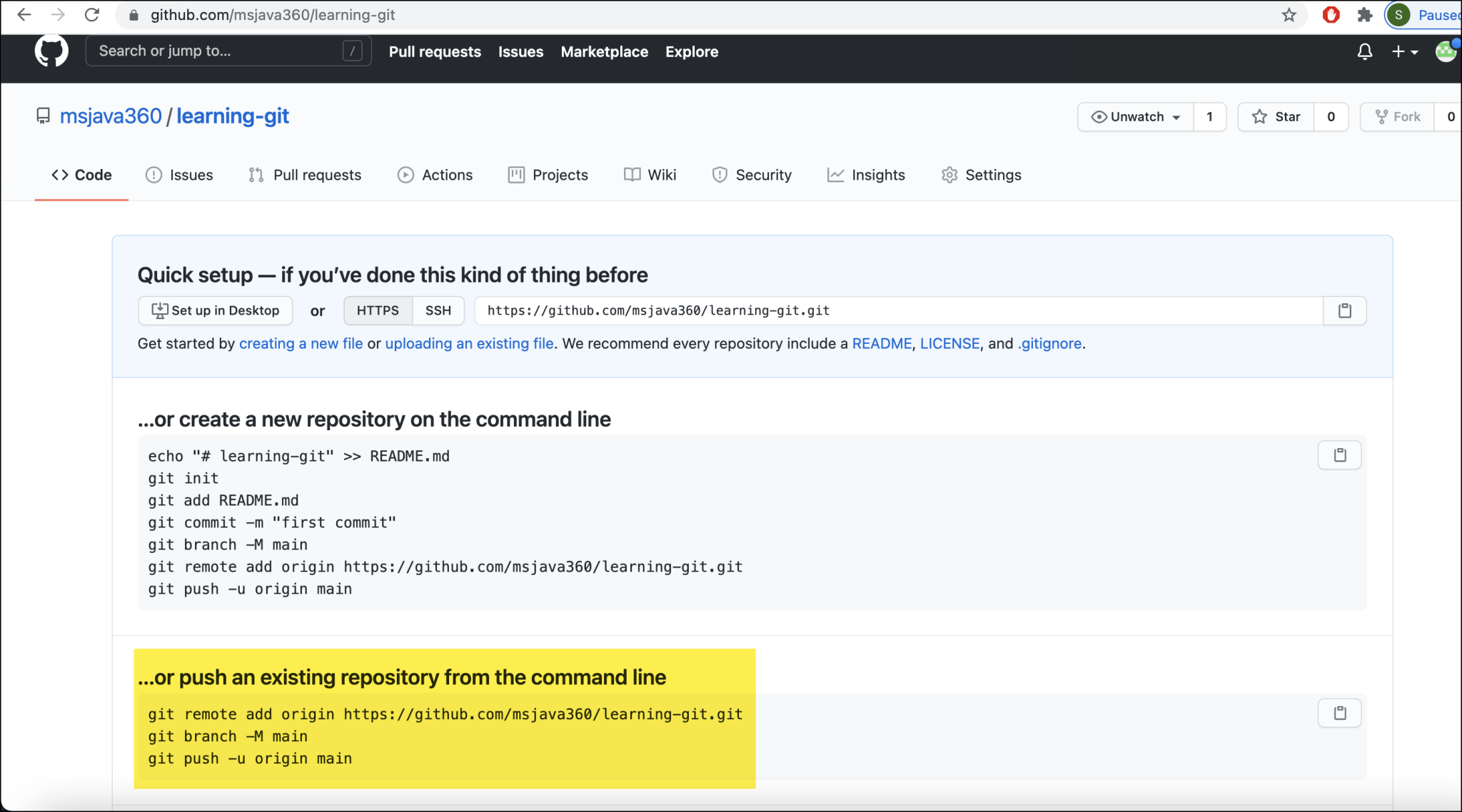Click Quick setup heading text
The height and width of the screenshot is (812, 1462).
pos(393,275)
